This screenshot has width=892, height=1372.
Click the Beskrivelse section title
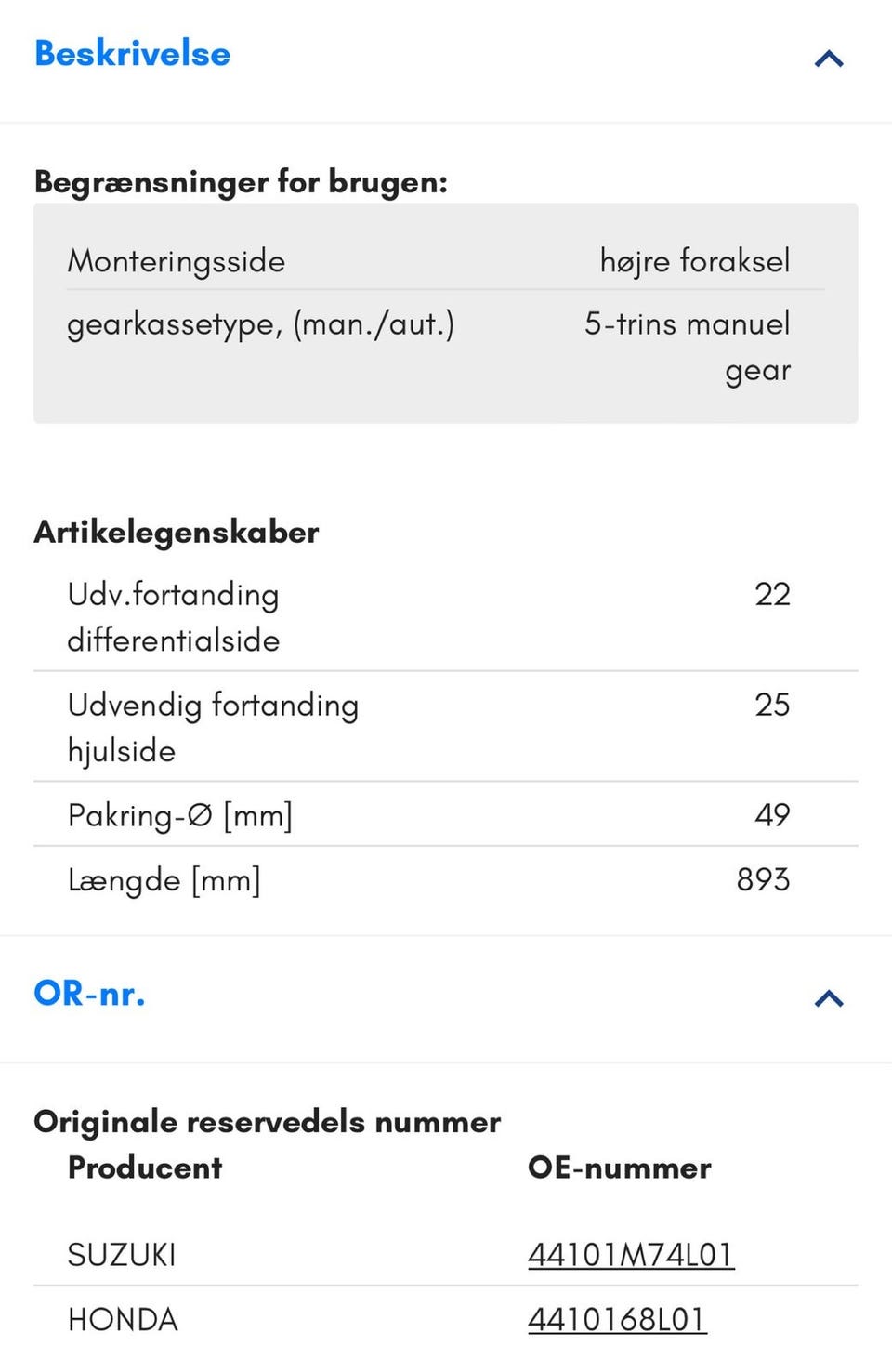[132, 54]
